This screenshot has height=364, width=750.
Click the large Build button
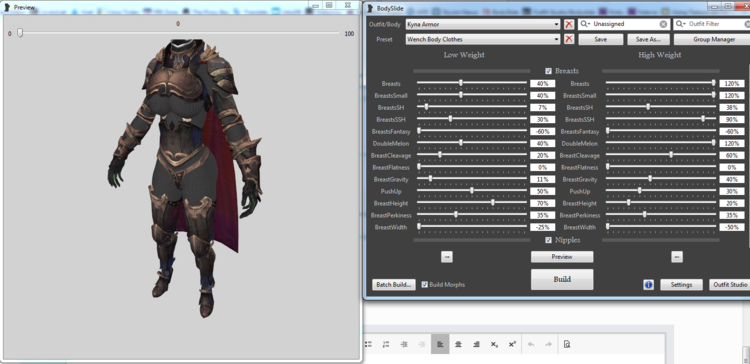click(562, 279)
